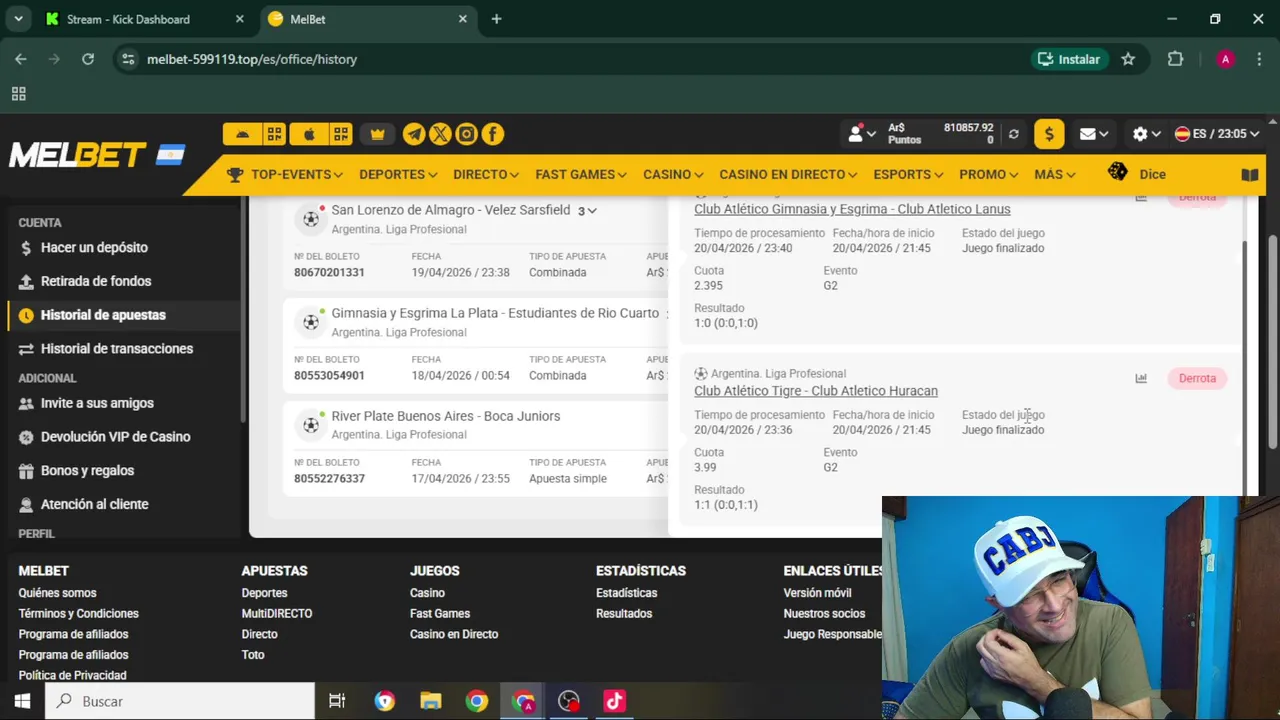Open the gear settings dropdown

tap(1146, 134)
